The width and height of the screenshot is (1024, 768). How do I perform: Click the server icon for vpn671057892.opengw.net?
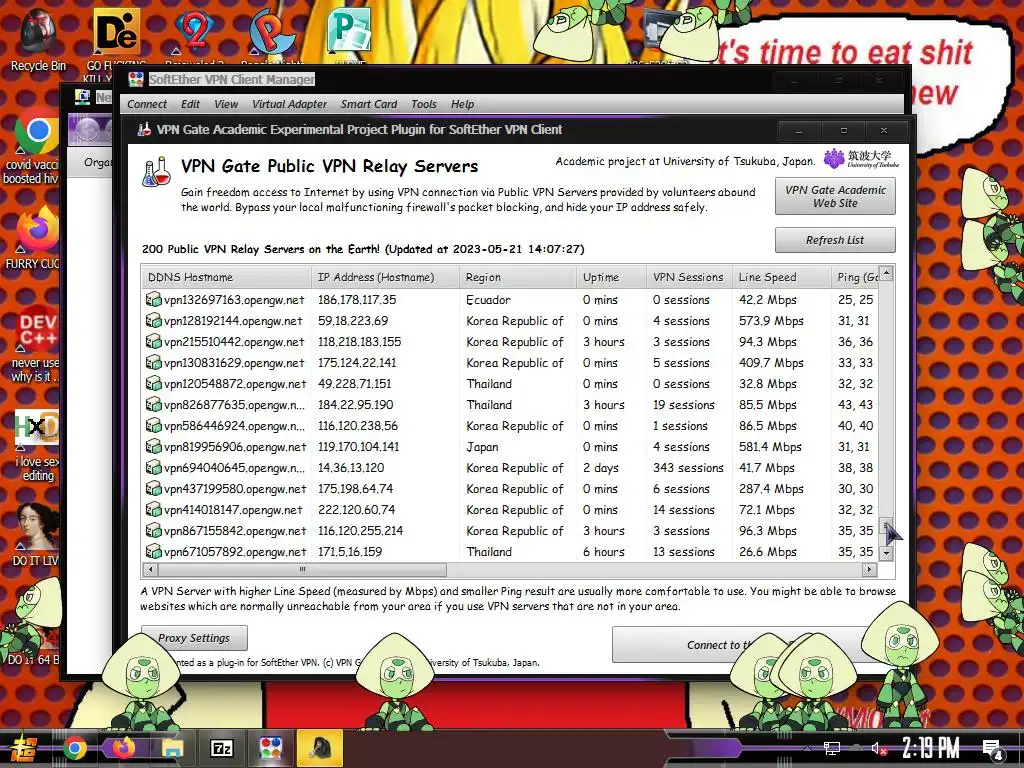coord(153,552)
